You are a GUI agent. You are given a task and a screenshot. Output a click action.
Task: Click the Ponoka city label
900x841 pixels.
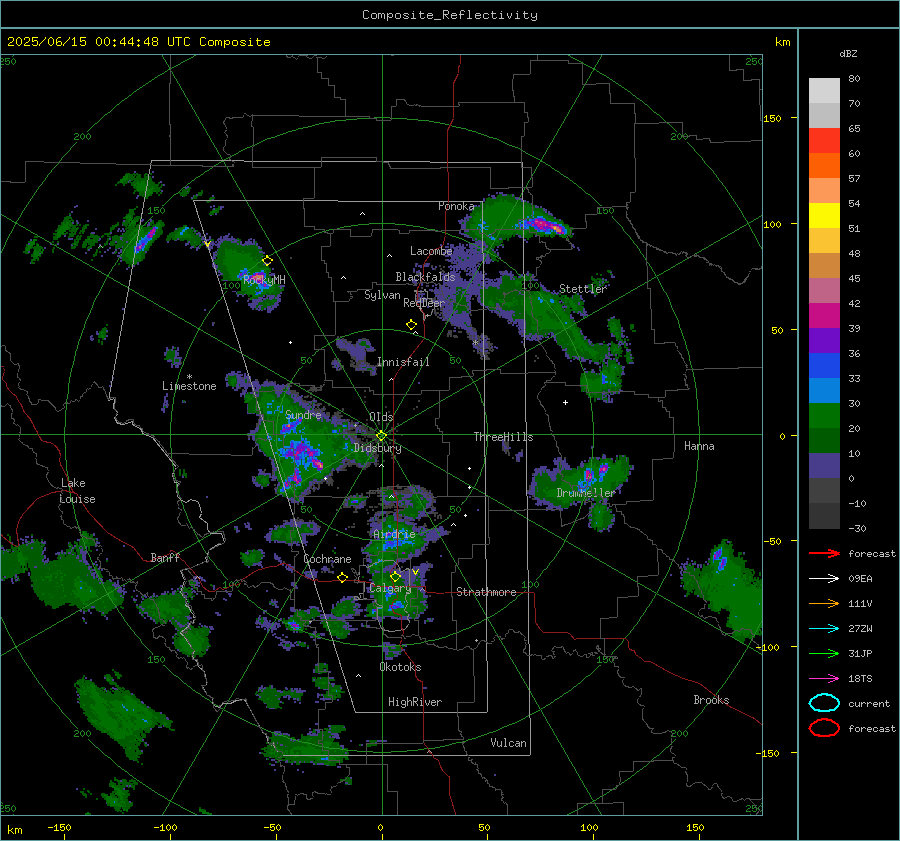[x=456, y=206]
